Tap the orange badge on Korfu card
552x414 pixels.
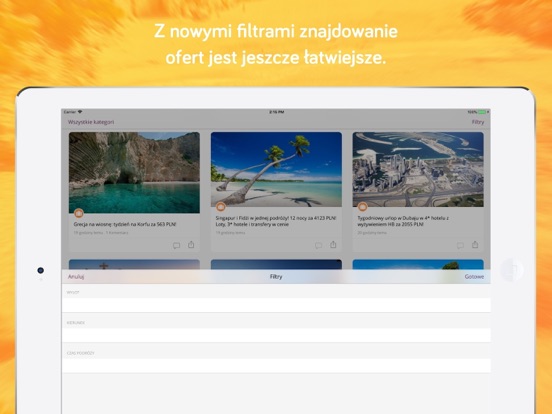coord(79,213)
